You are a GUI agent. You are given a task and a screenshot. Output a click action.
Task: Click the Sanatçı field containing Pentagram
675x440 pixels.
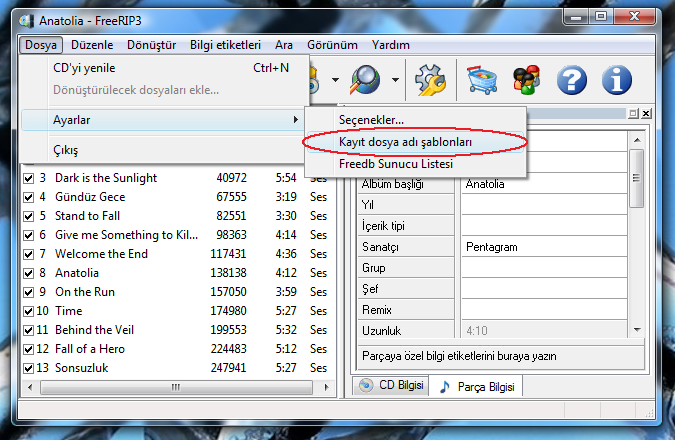544,247
